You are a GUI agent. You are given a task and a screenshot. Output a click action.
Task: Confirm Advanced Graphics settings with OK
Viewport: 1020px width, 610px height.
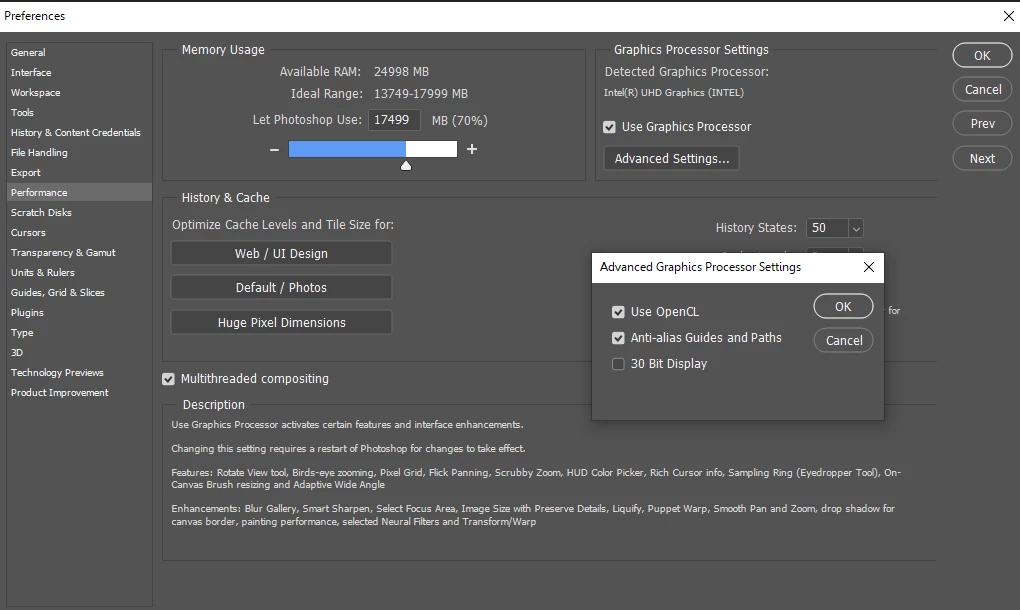tap(843, 307)
